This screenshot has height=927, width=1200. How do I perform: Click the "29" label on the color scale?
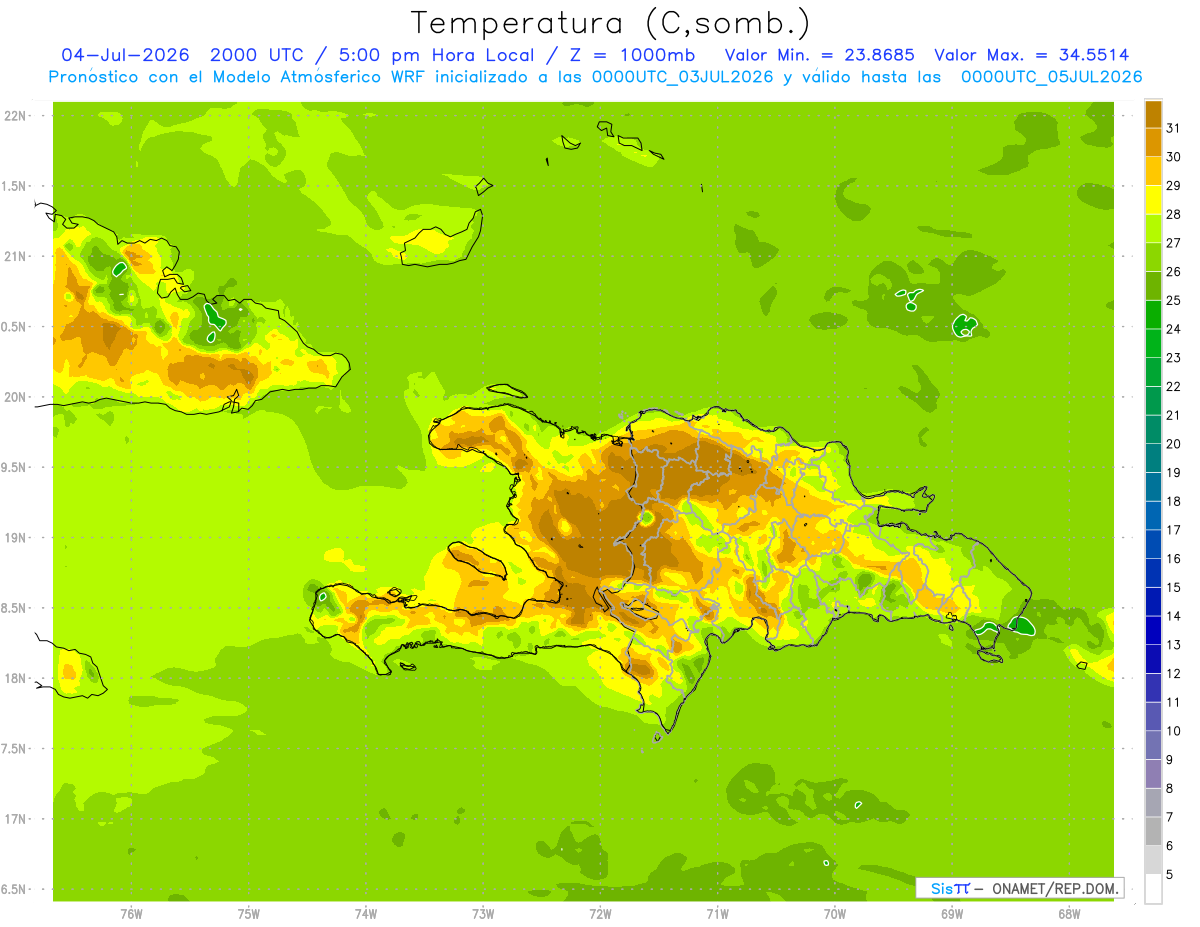(x=1173, y=185)
